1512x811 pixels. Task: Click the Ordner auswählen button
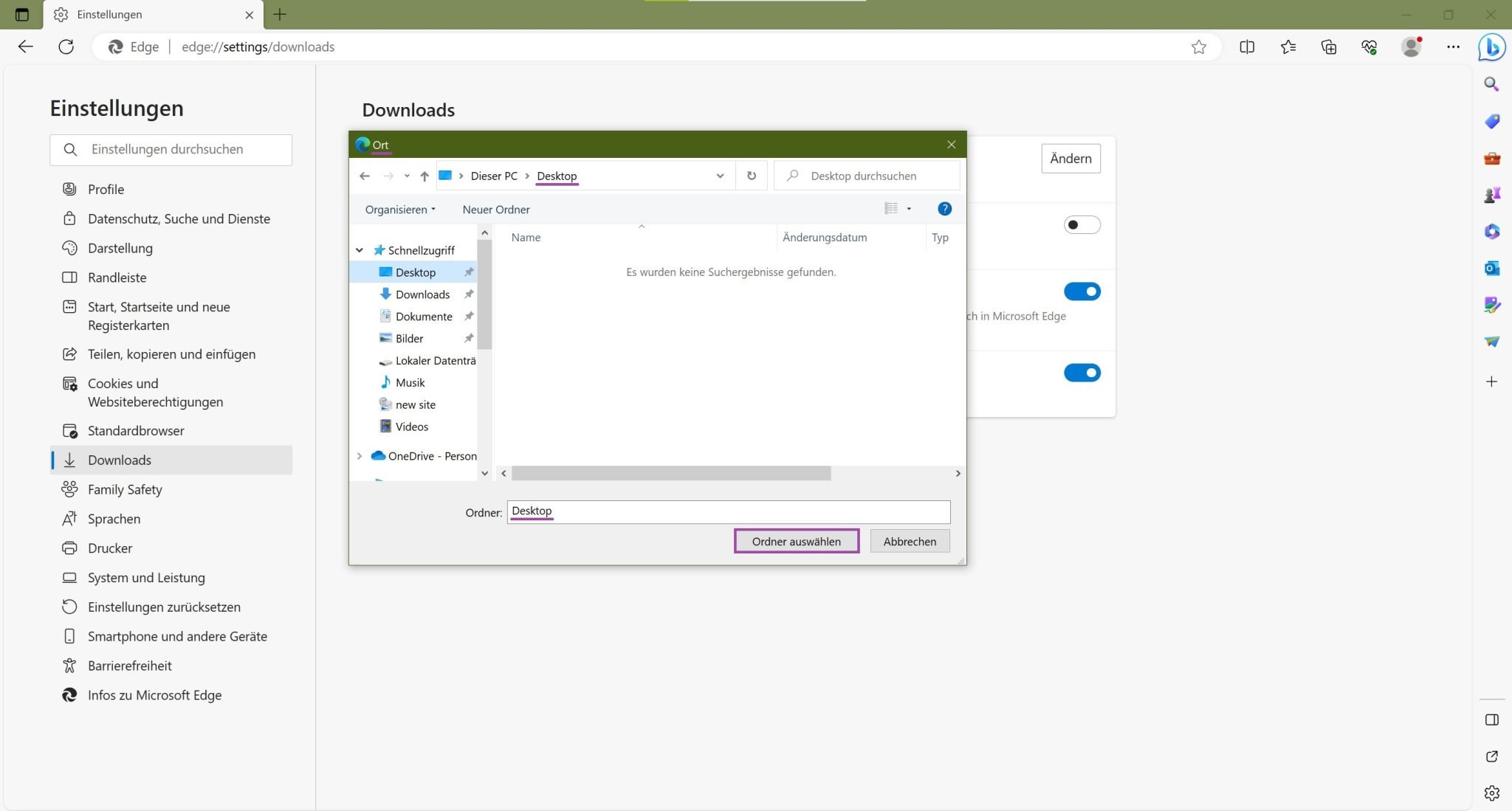[x=796, y=541]
